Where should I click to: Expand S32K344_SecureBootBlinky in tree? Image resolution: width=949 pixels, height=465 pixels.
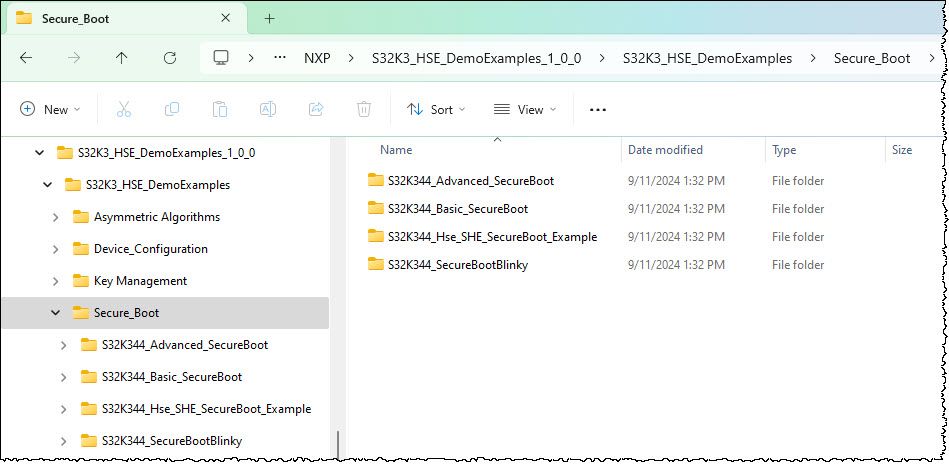(64, 441)
